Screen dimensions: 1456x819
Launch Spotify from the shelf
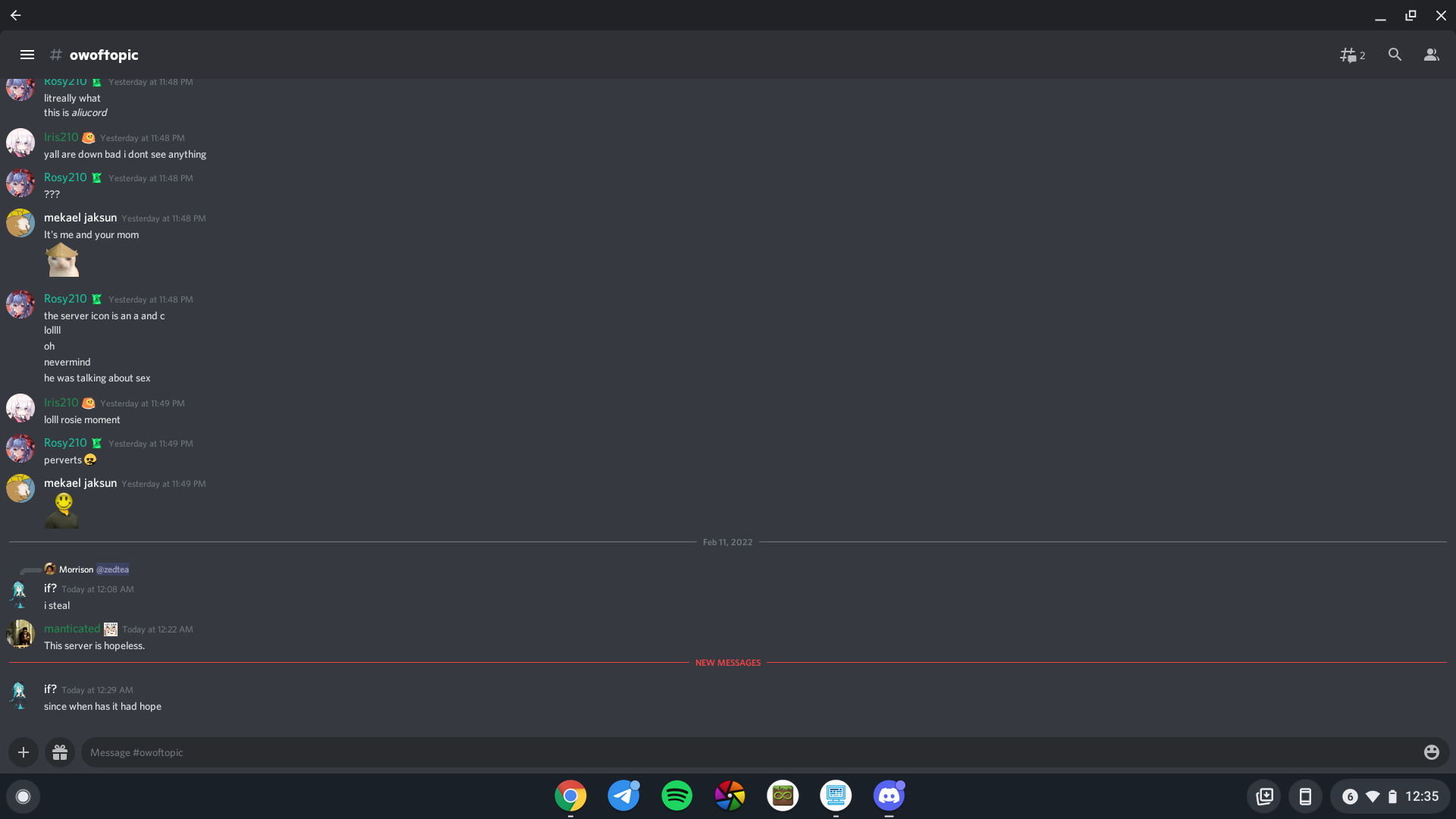pyautogui.click(x=676, y=795)
